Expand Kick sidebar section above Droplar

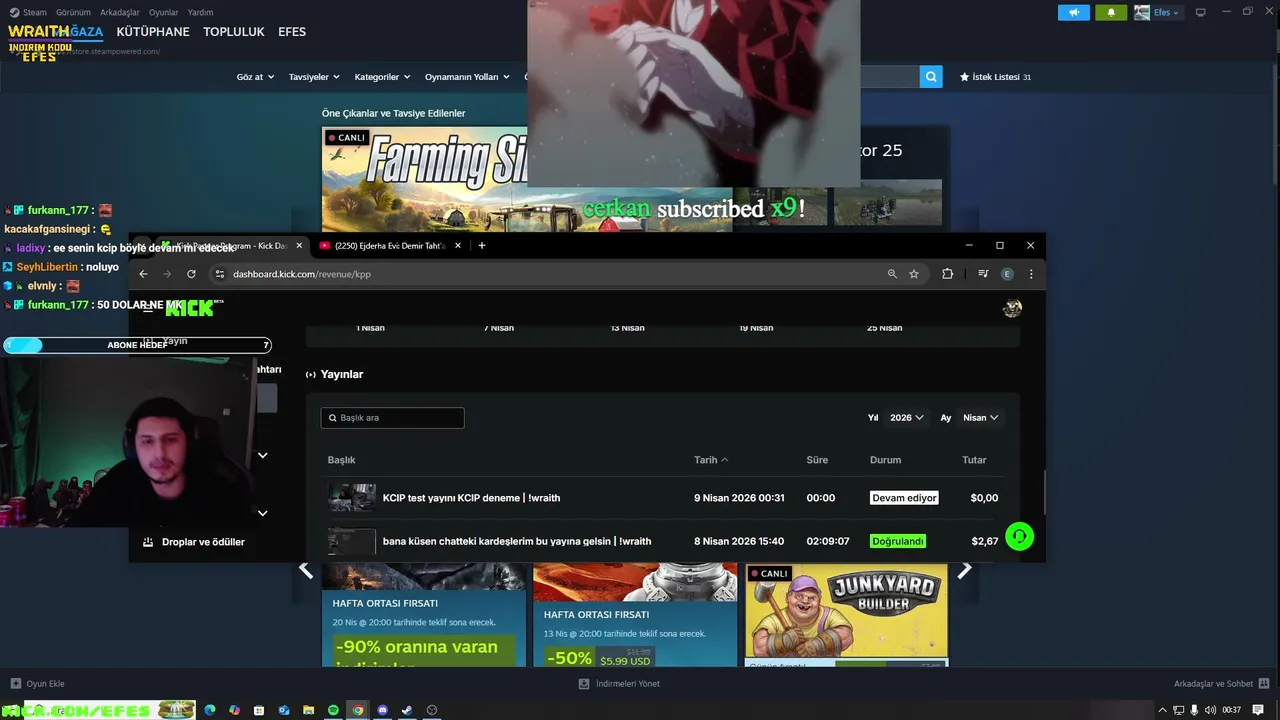[262, 513]
